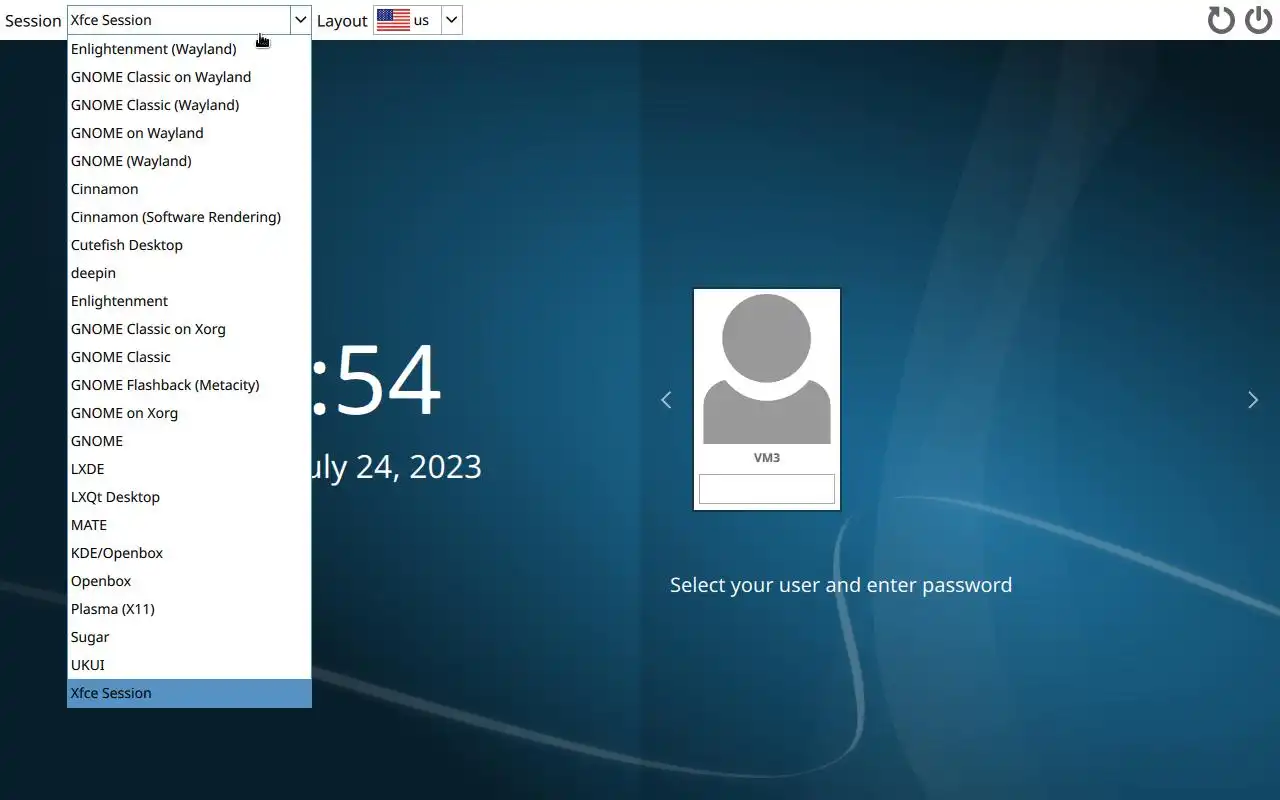Select highlighted Xfce Session list entry
This screenshot has height=800, width=1280.
(x=189, y=693)
